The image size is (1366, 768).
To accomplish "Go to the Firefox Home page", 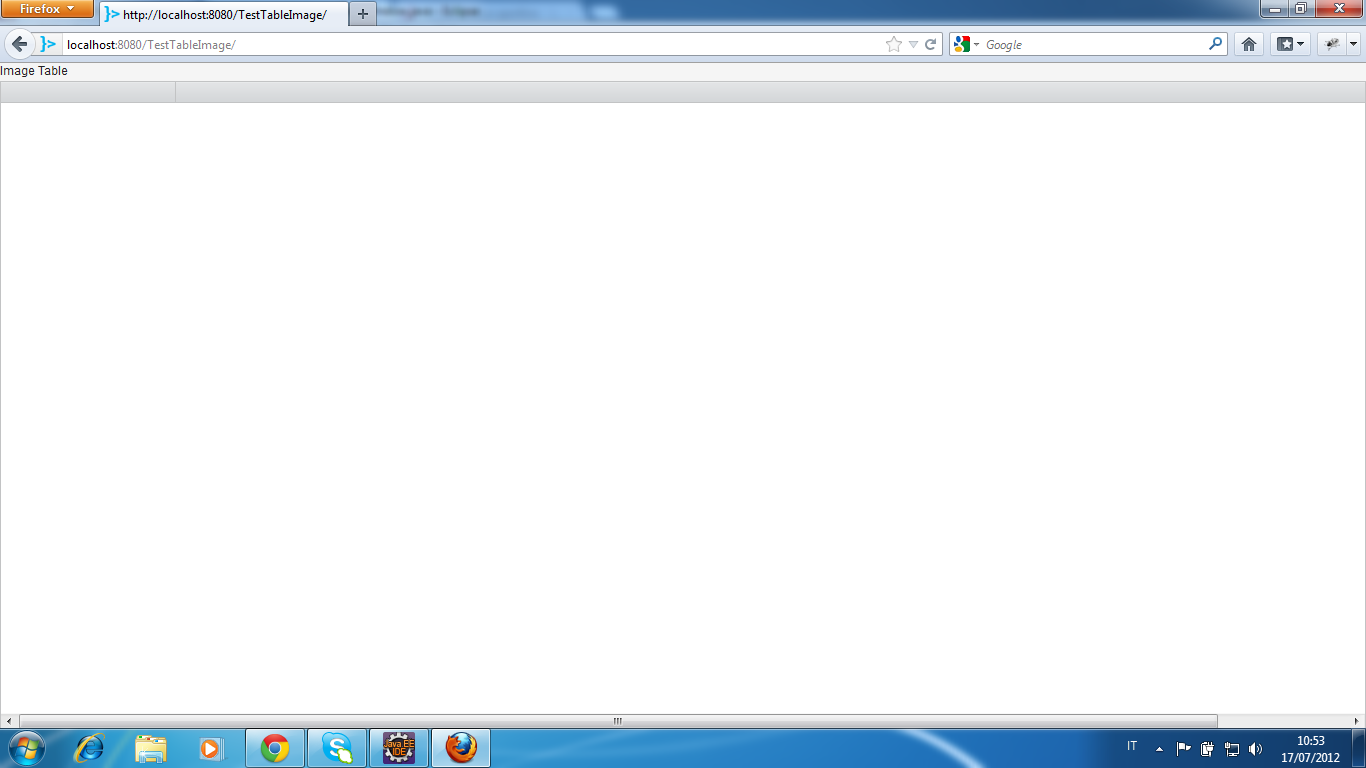I will click(x=1248, y=44).
